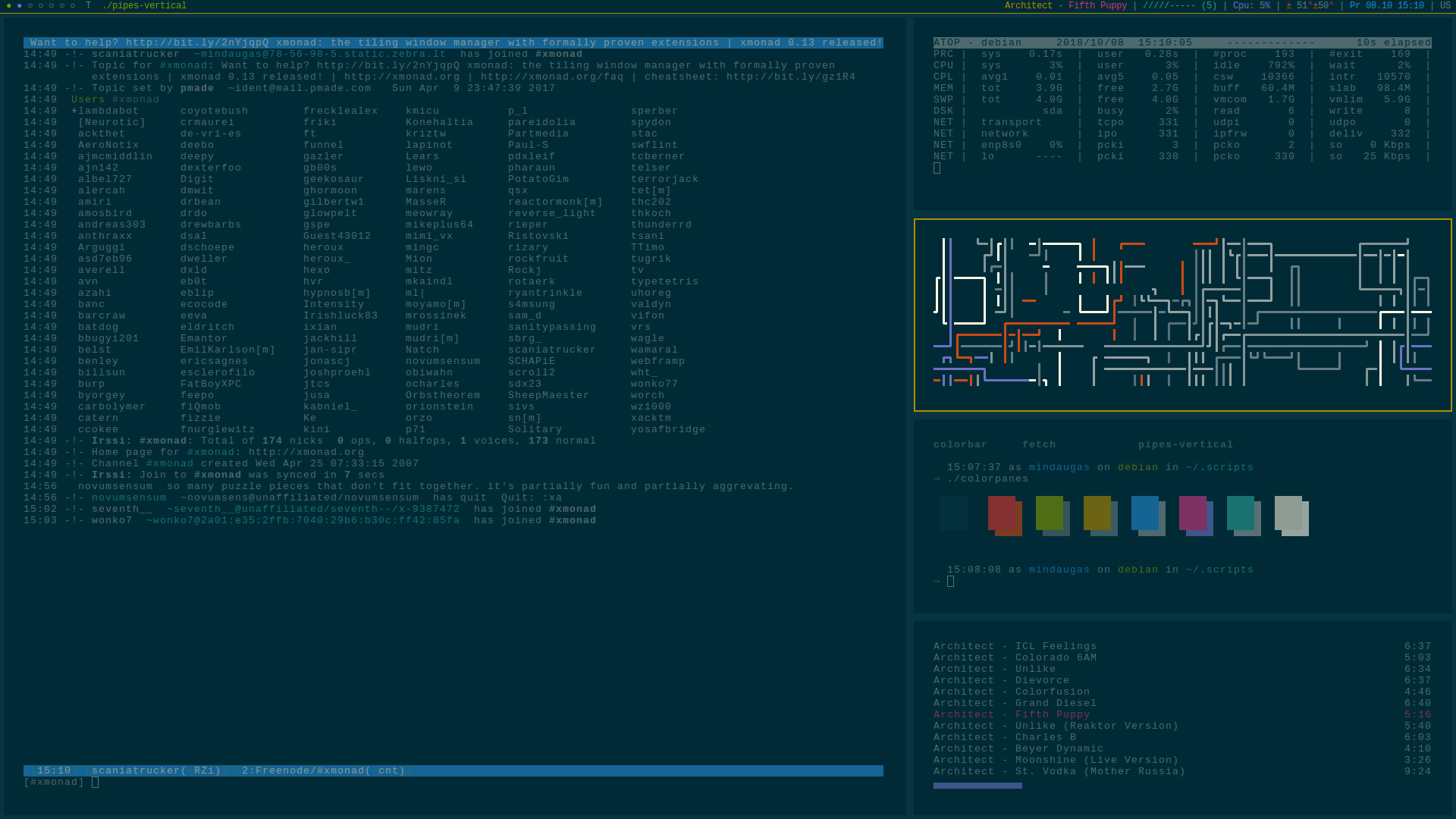Screen dimensions: 1456x819
Task: Select the last empty workspace circle
Action: (x=73, y=6)
